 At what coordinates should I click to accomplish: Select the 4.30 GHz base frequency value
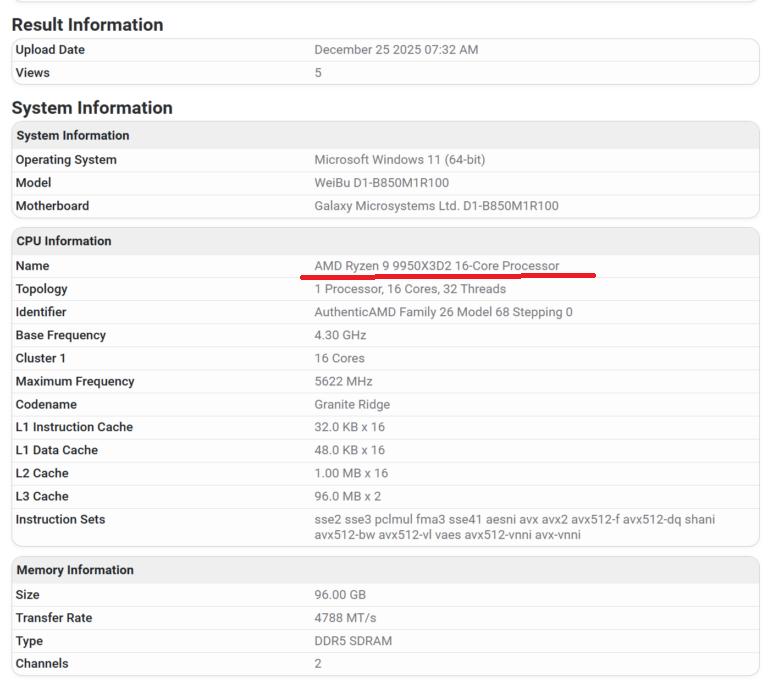340,335
